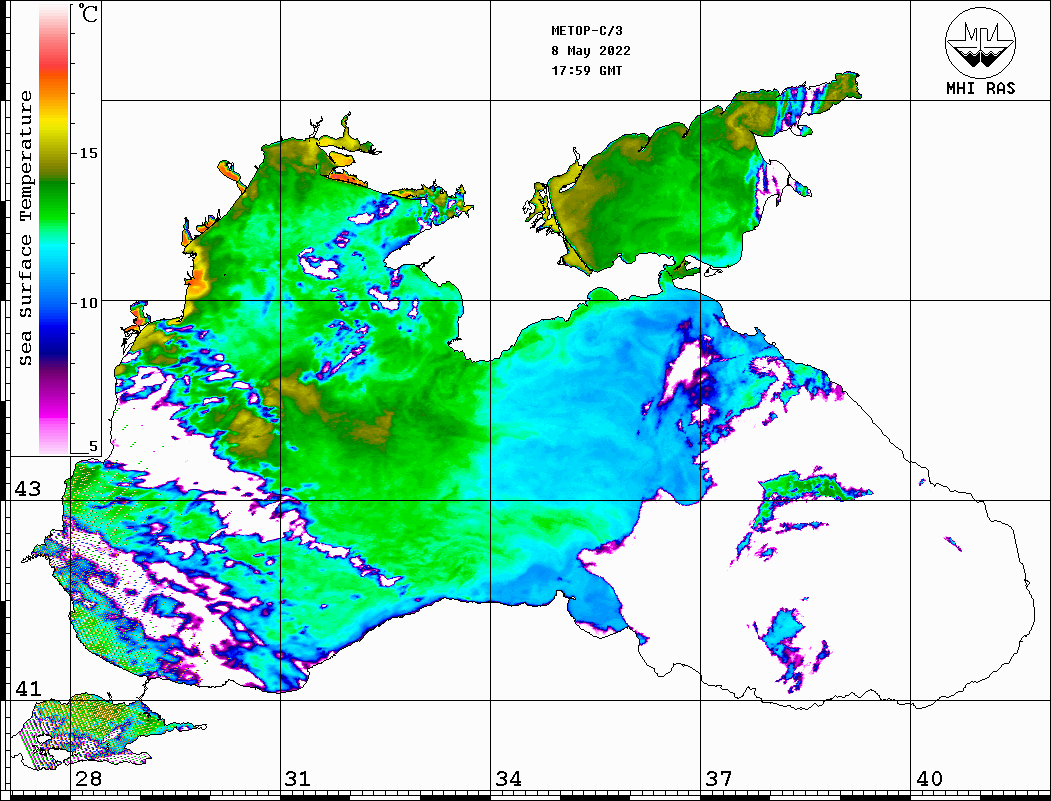Click the temperature color scale bar
Screen dimensions: 1051x801
click(x=54, y=229)
